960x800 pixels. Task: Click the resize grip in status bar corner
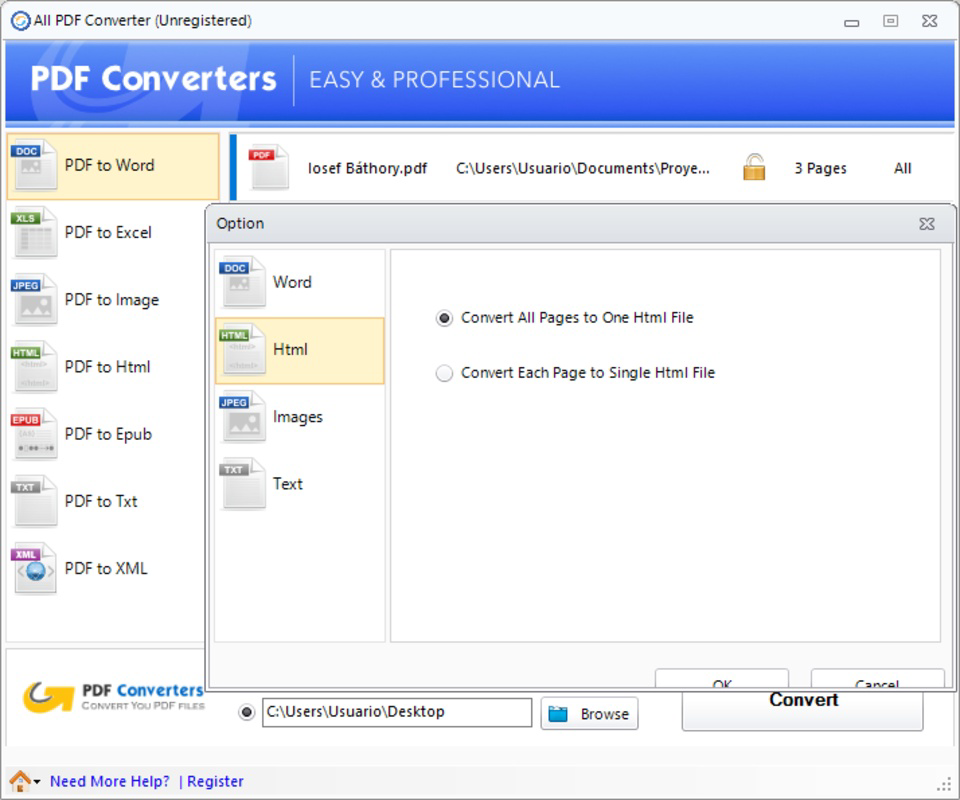point(945,784)
